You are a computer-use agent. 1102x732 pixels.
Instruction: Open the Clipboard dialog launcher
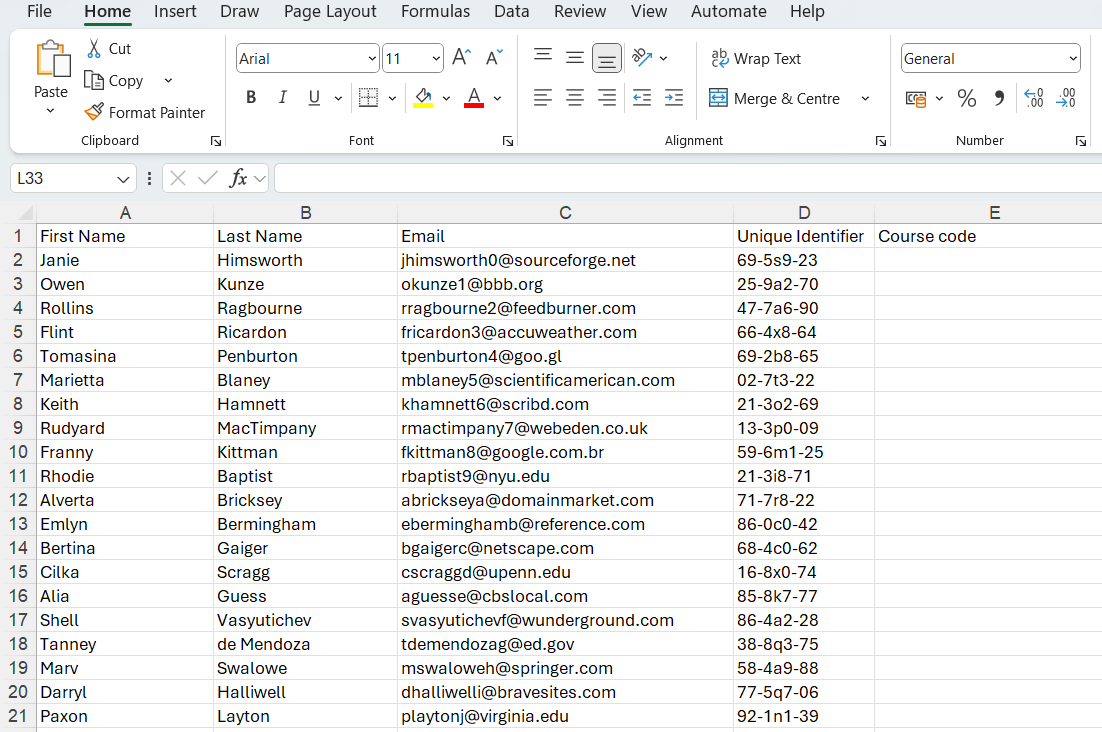pyautogui.click(x=216, y=141)
